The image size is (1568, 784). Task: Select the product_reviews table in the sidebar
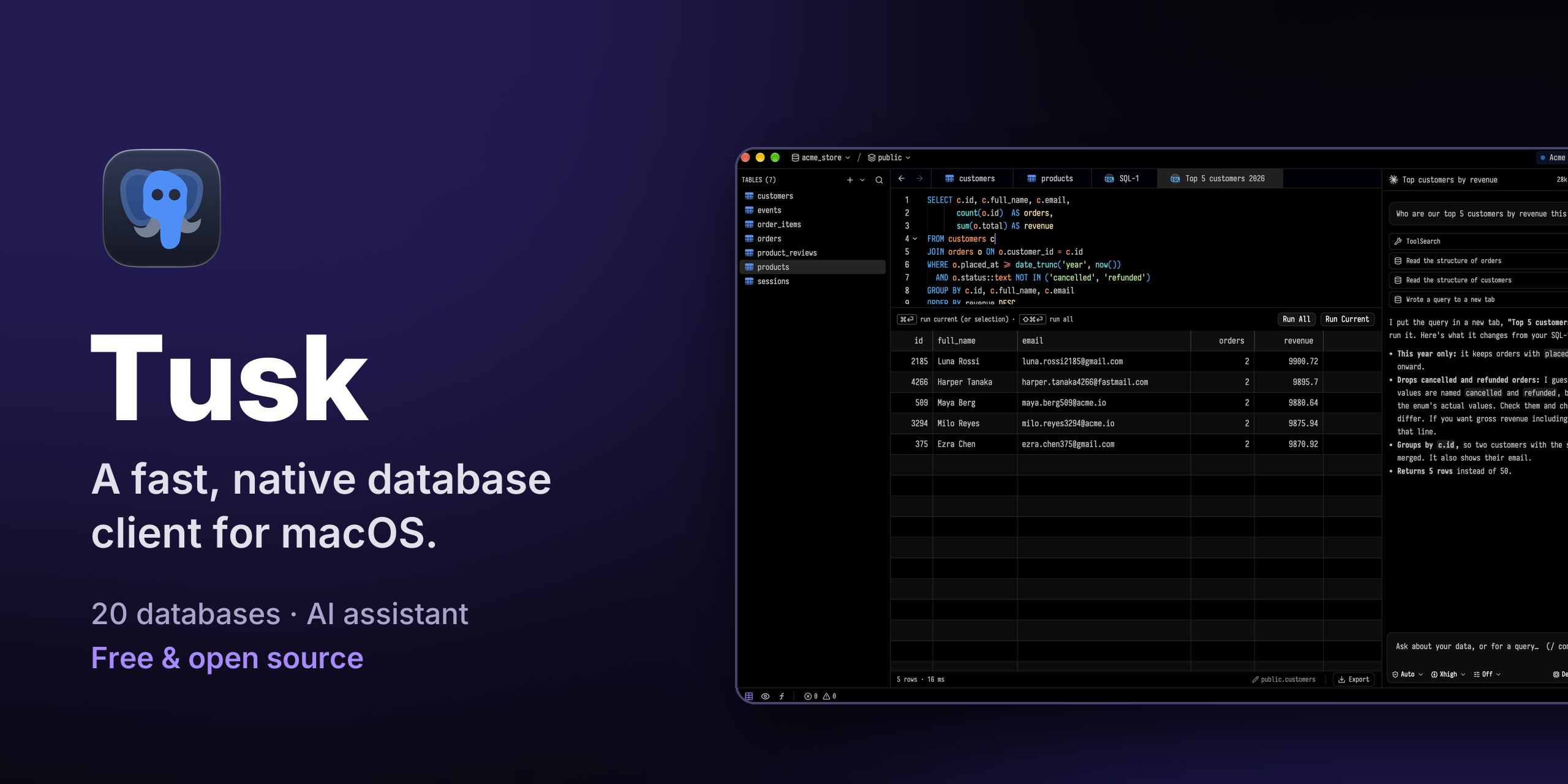(813, 253)
